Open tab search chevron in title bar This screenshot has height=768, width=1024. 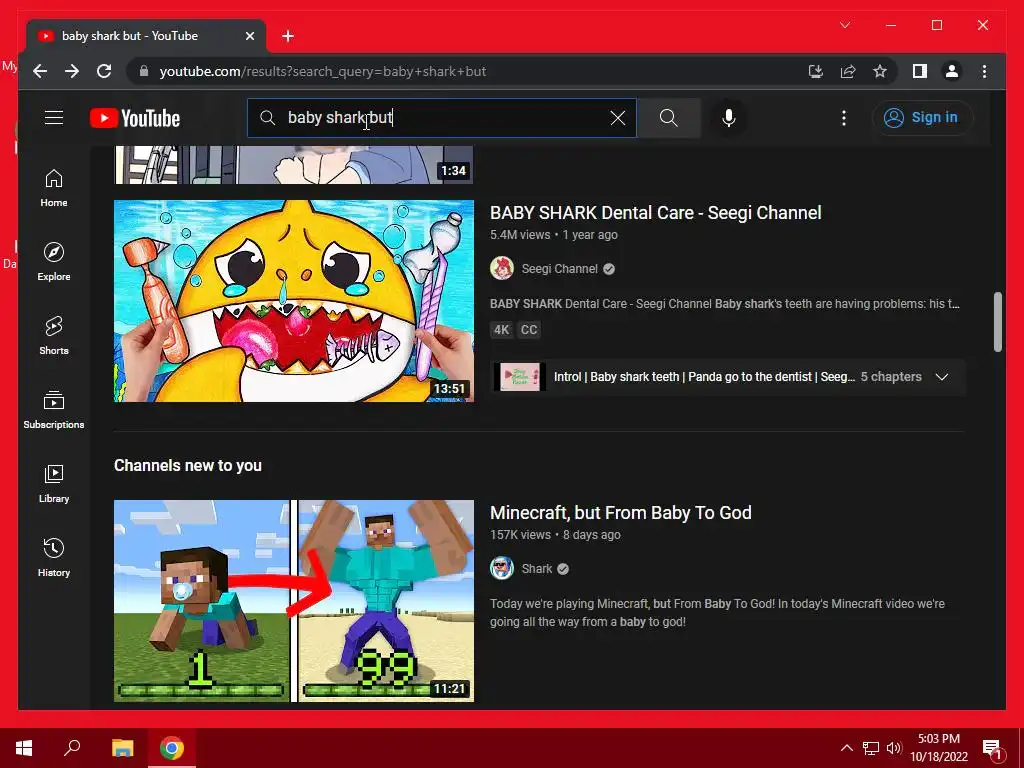click(x=845, y=25)
